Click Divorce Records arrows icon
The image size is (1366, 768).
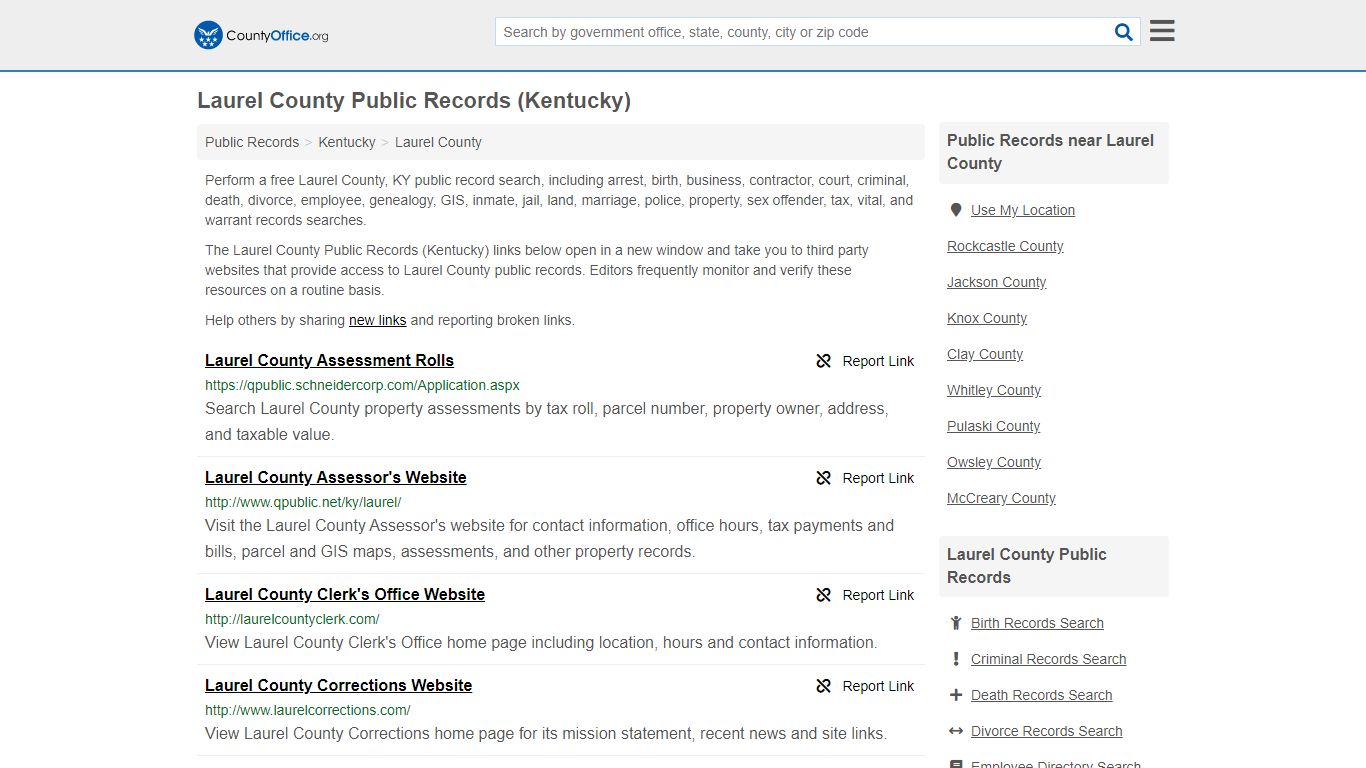click(956, 731)
